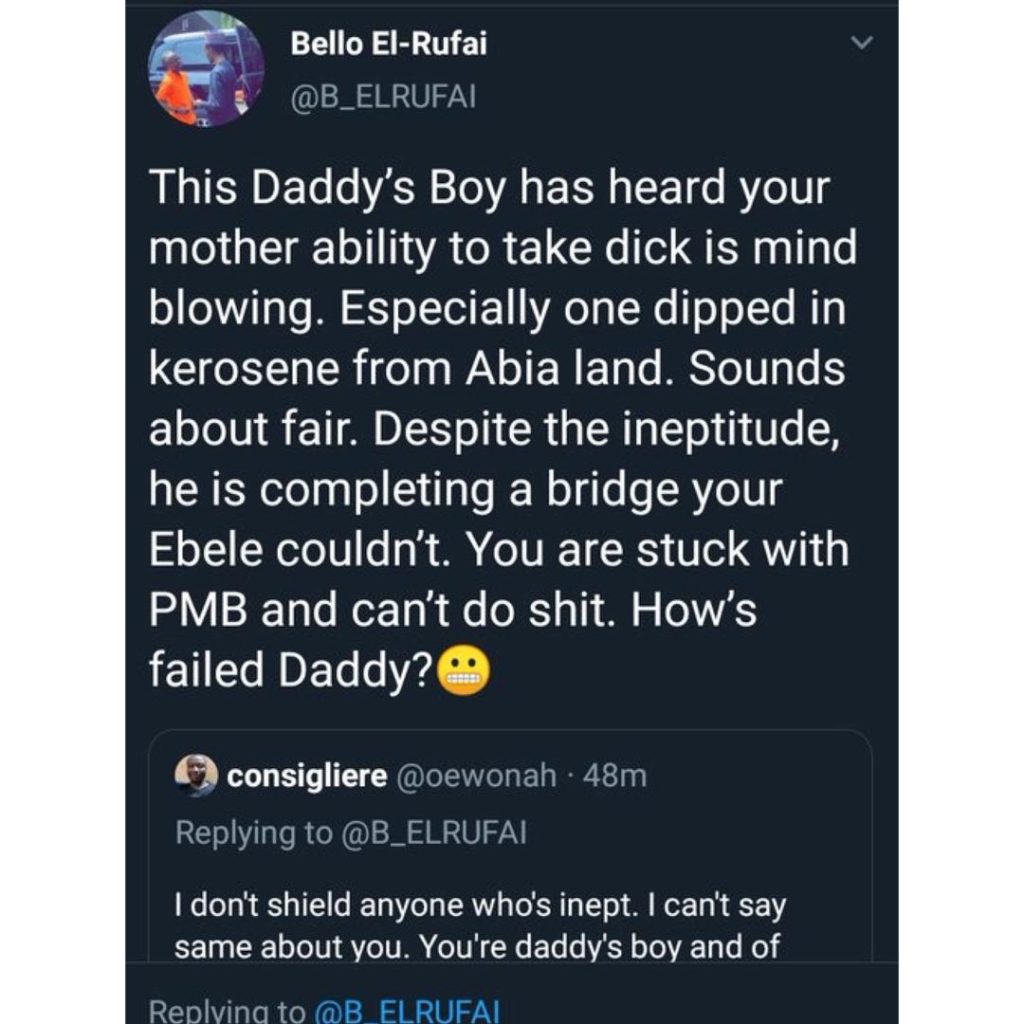Open Bello El-Rufai's profile picture
The image size is (1024, 1024).
pyautogui.click(x=206, y=69)
